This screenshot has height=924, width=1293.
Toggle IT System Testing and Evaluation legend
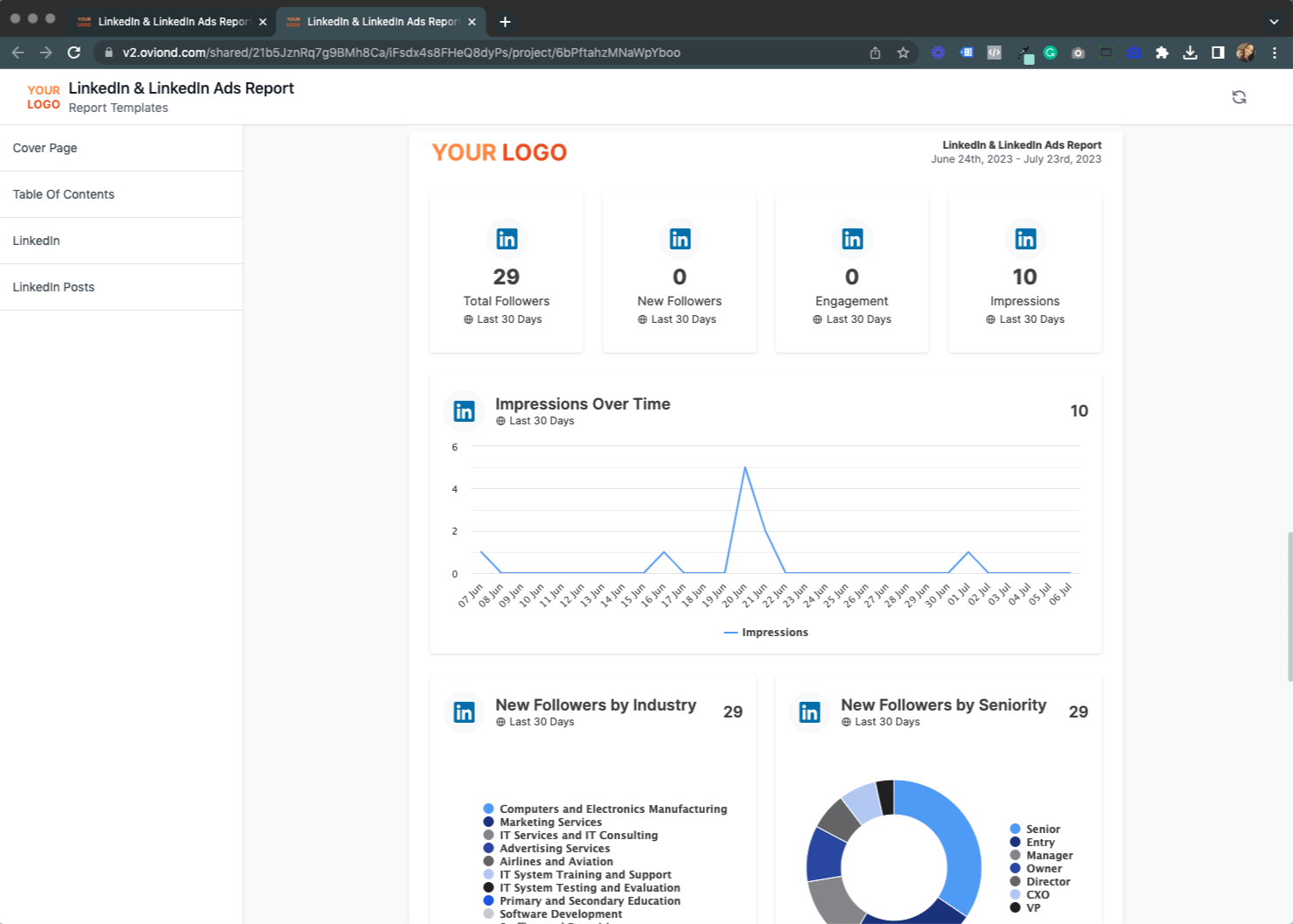tap(582, 887)
